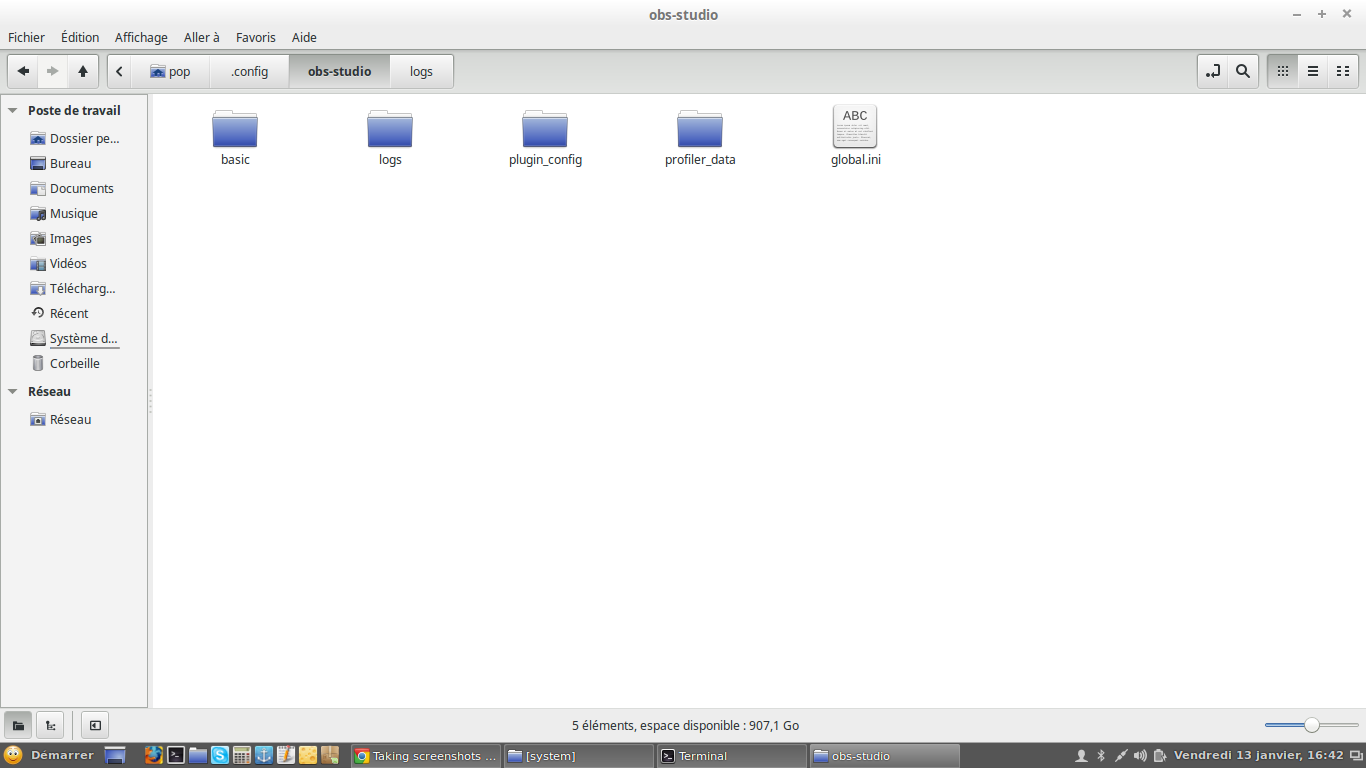The image size is (1366, 768).
Task: Hide the sidebar with the toggle button
Action: tap(94, 726)
